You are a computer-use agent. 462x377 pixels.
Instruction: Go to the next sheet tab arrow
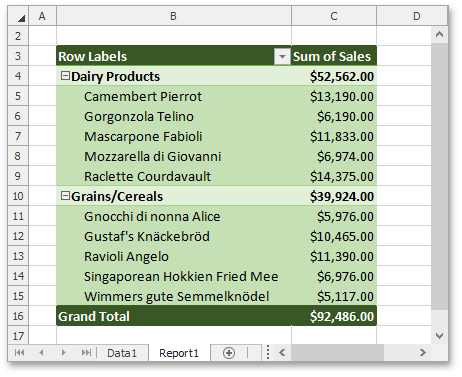pyautogui.click(x=63, y=352)
